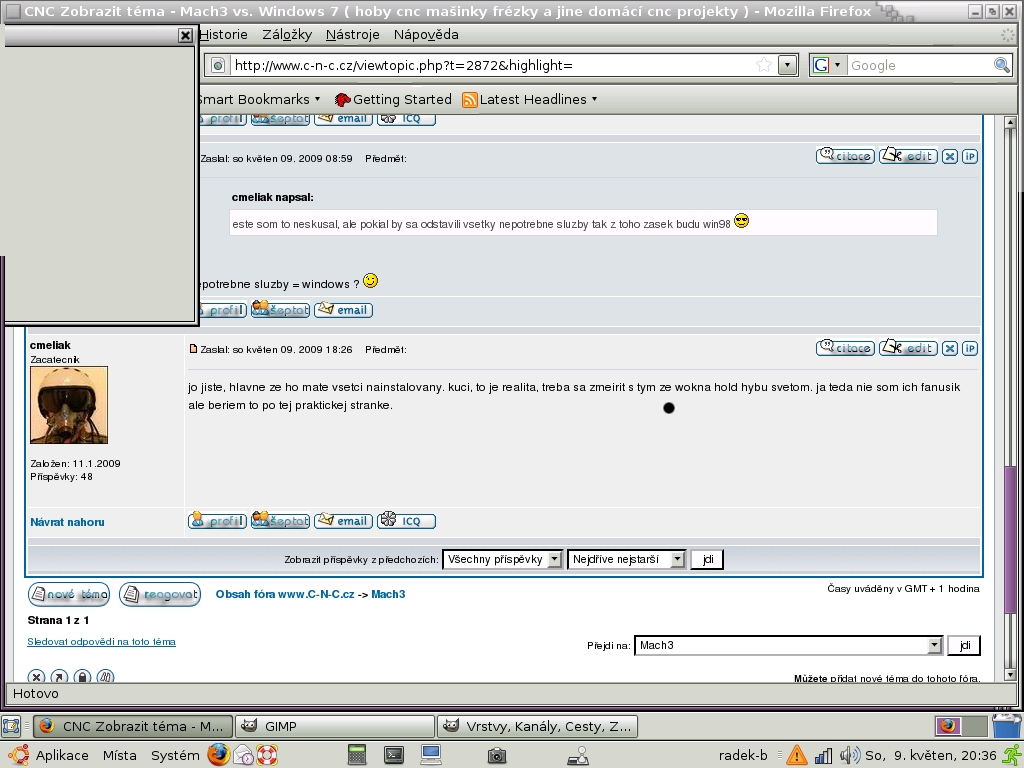Open cmeliak's 'profil' button at the bottom

(x=217, y=521)
